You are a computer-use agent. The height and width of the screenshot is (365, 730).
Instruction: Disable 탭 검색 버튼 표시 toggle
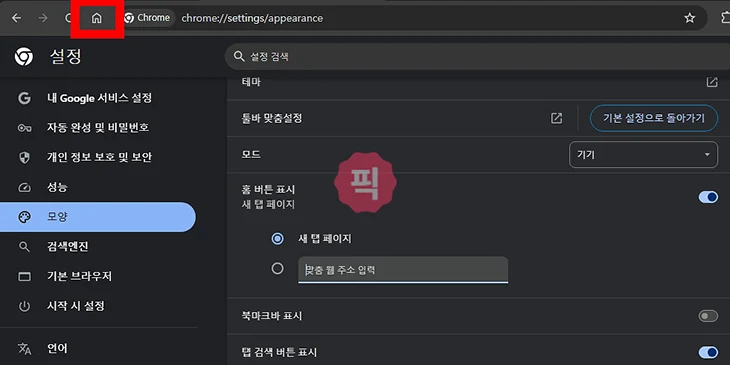click(x=708, y=352)
